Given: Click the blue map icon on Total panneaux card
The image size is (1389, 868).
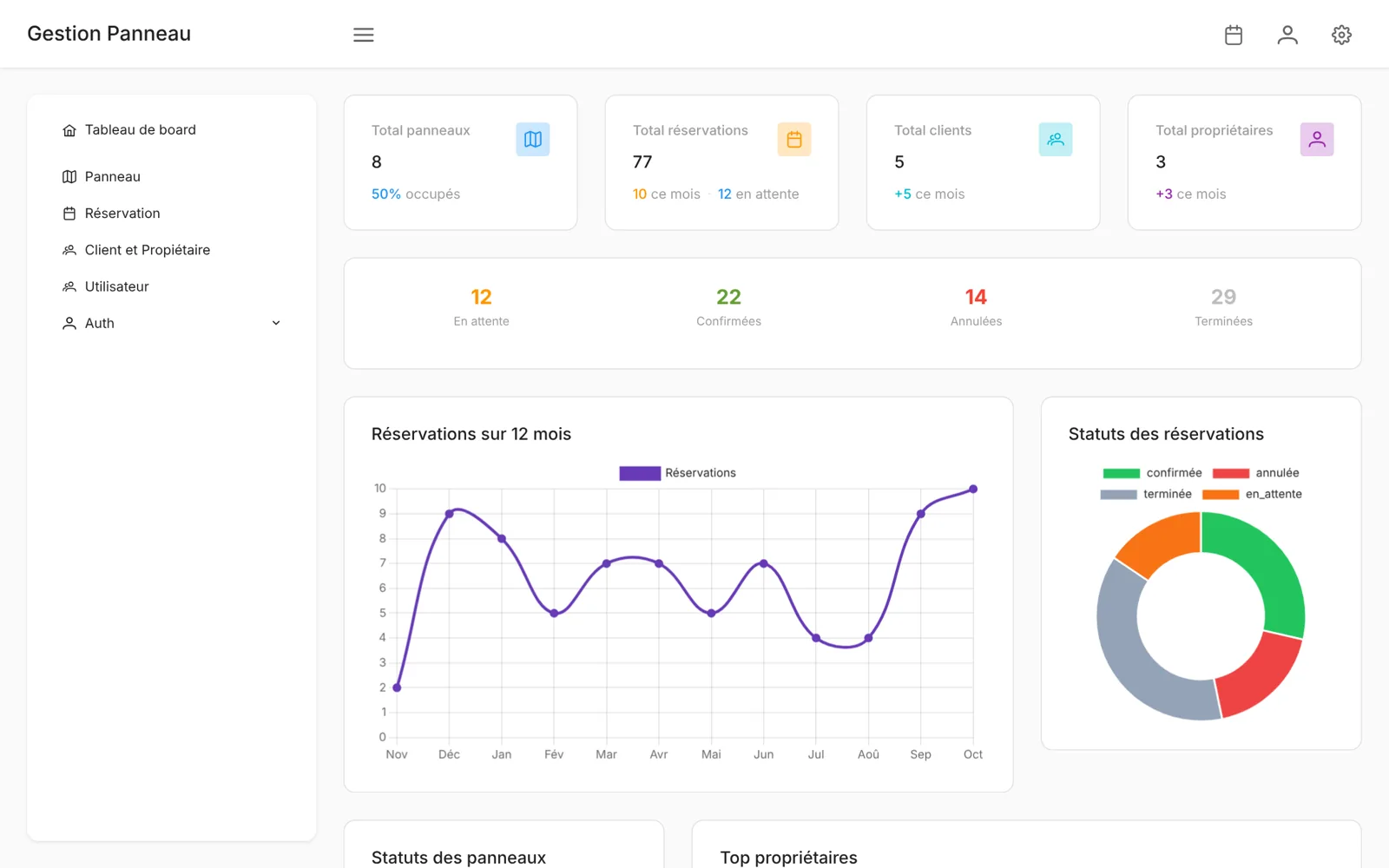Looking at the screenshot, I should [533, 139].
